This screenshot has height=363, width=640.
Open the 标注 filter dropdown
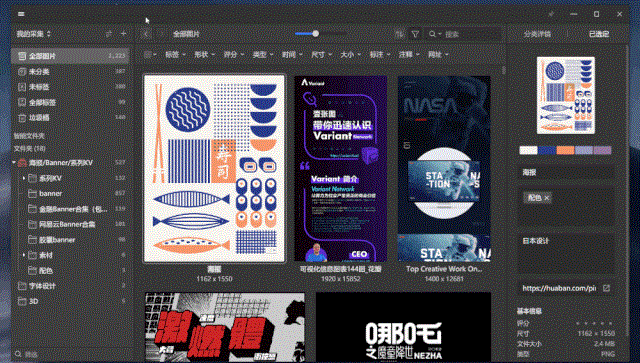point(380,54)
